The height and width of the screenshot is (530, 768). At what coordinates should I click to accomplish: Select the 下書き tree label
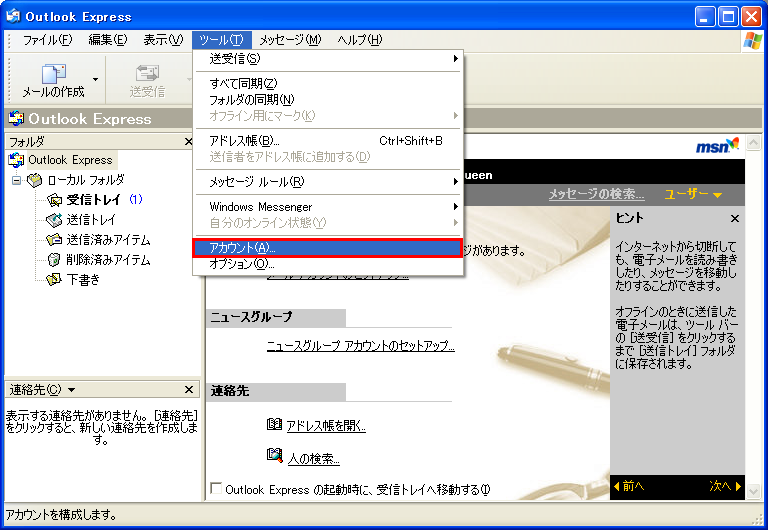point(83,280)
